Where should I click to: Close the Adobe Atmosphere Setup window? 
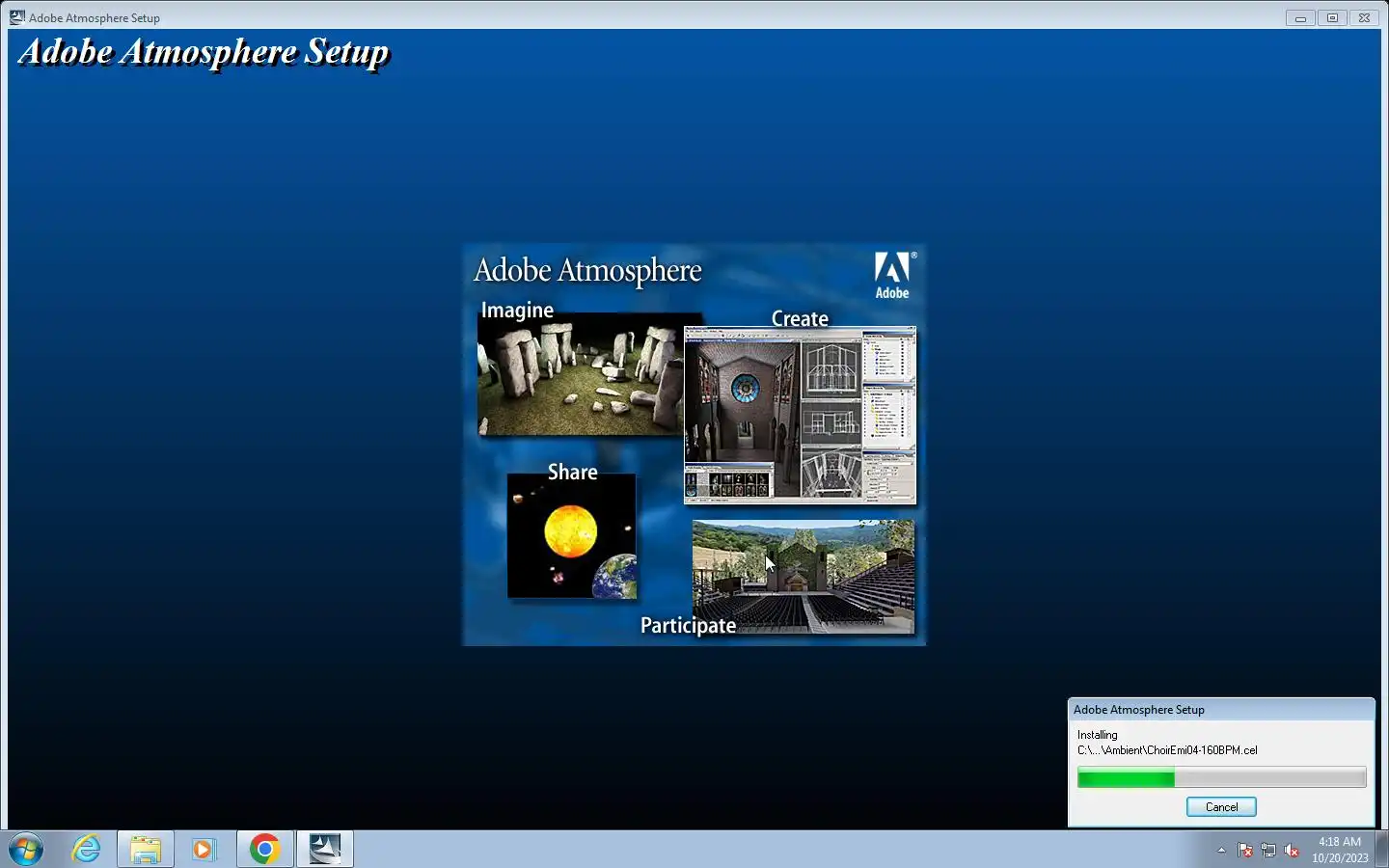point(1364,17)
